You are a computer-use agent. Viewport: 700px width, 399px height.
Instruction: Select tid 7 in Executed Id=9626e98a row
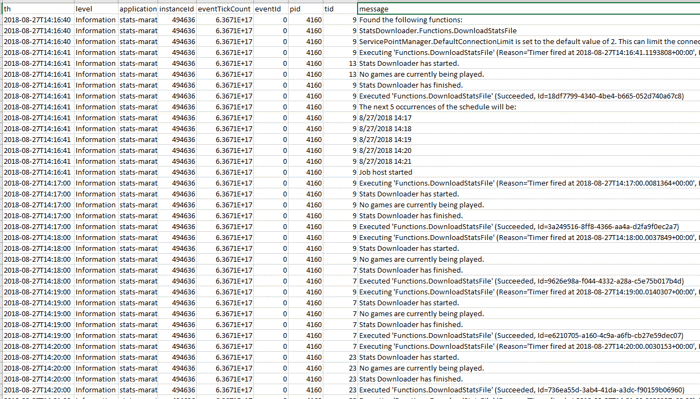point(340,281)
